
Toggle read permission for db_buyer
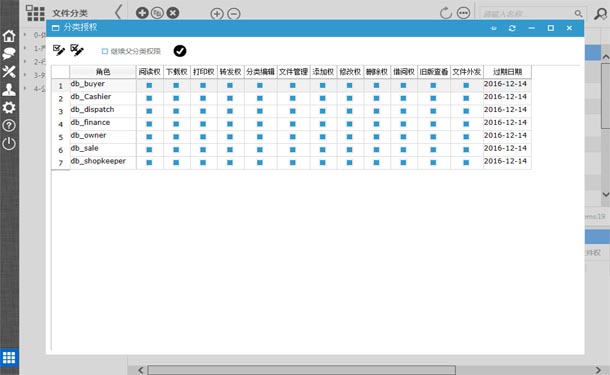[x=149, y=85]
